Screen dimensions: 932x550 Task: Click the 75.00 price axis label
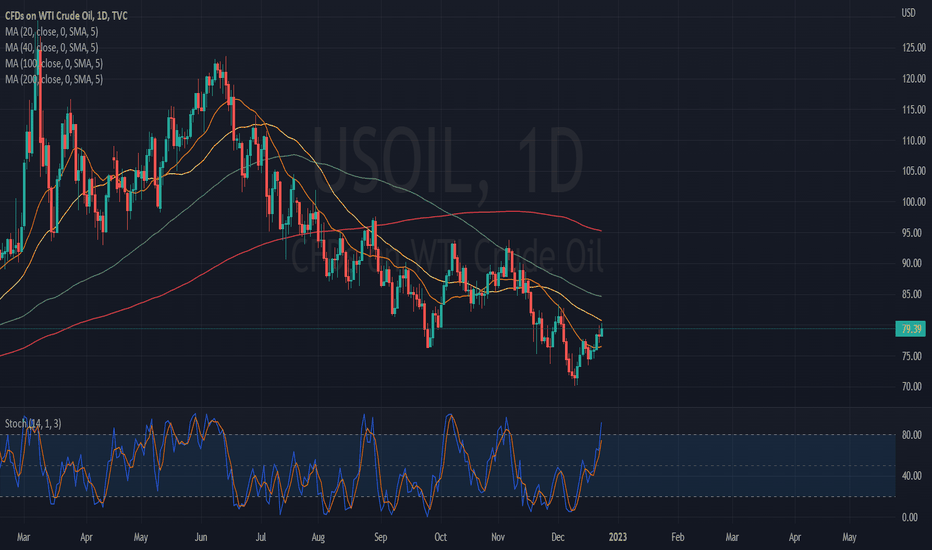click(x=912, y=356)
